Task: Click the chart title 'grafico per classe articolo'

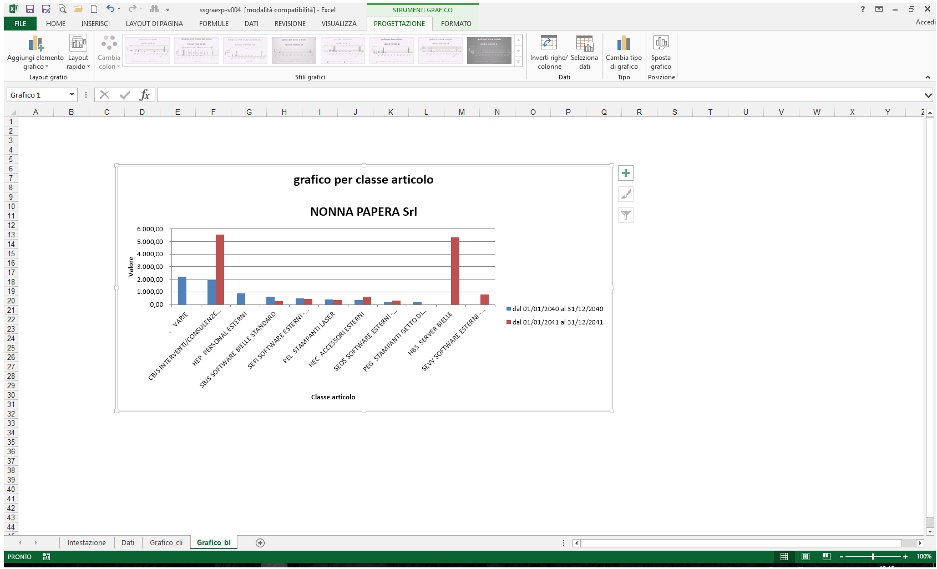Action: [363, 179]
